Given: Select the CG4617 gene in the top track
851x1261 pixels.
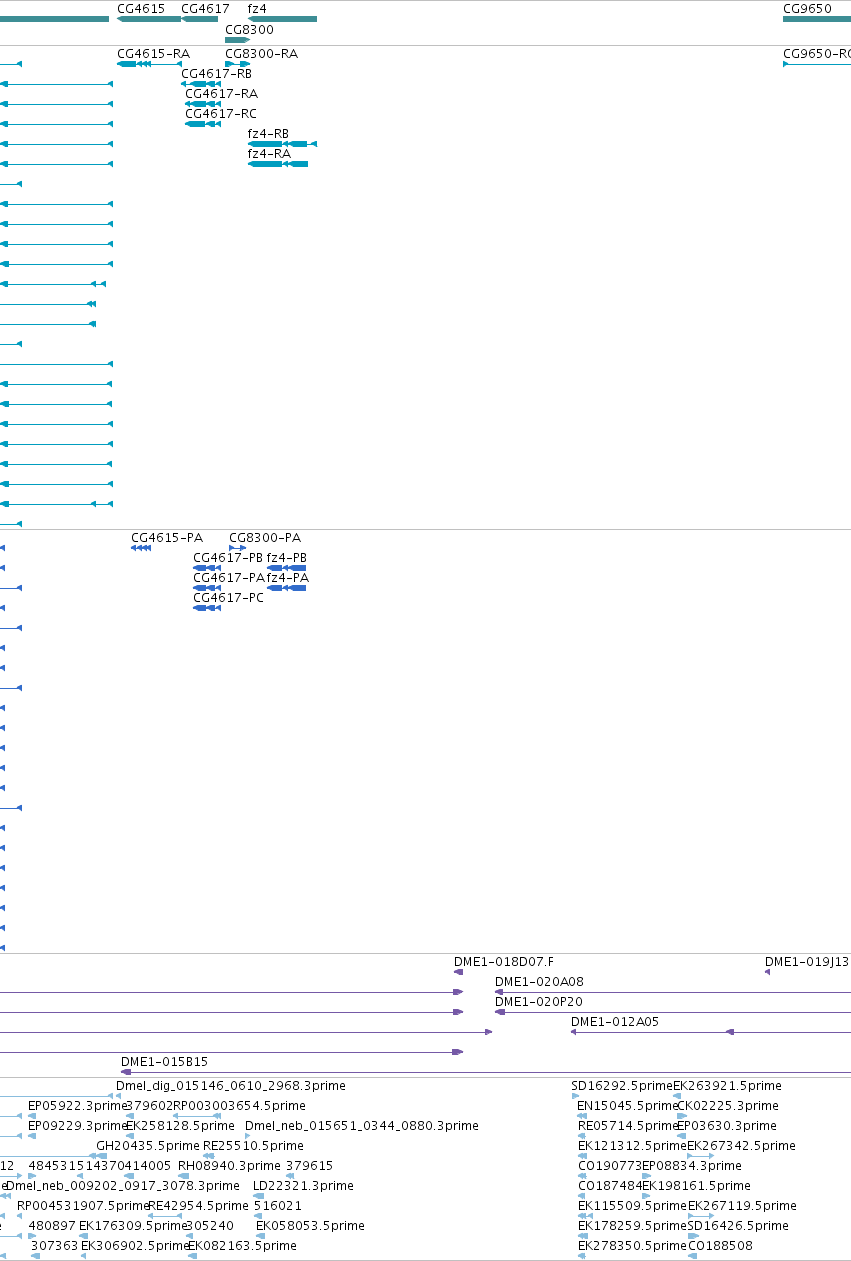Looking at the screenshot, I should click(200, 19).
